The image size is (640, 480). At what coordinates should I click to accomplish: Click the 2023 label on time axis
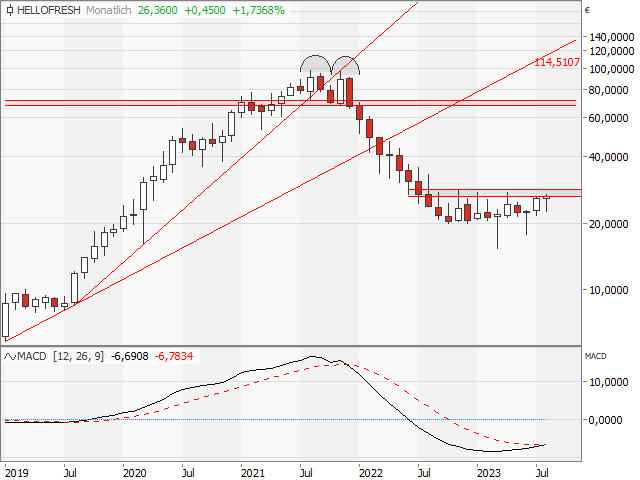(489, 473)
